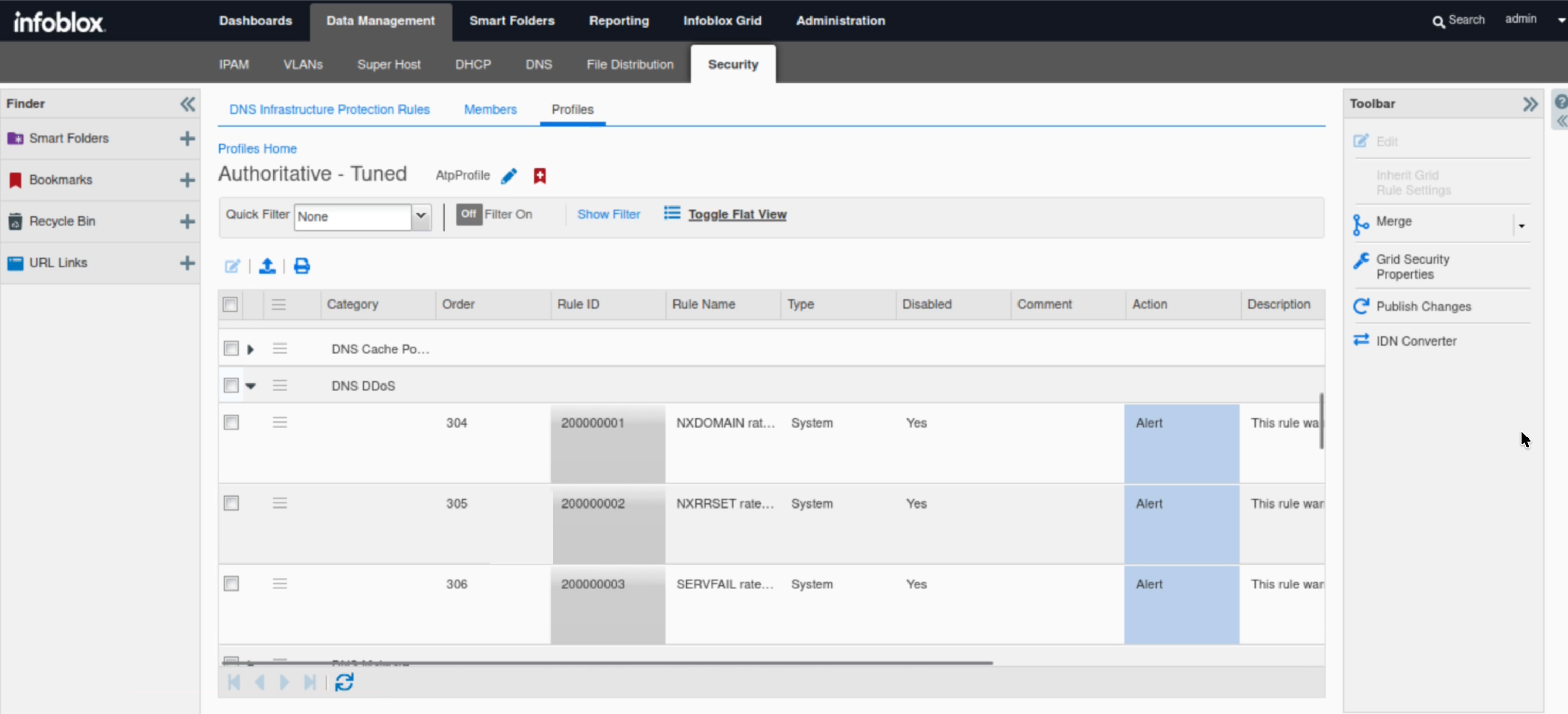Click the Search magnifier icon
Image resolution: width=1568 pixels, height=714 pixels.
[1438, 22]
